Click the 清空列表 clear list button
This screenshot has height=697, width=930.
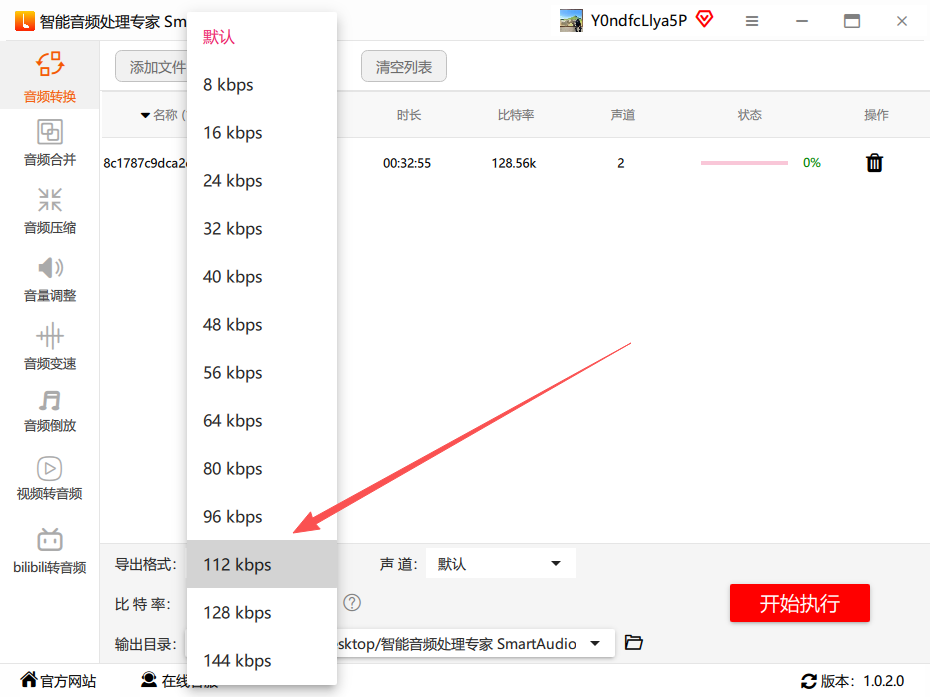(404, 67)
